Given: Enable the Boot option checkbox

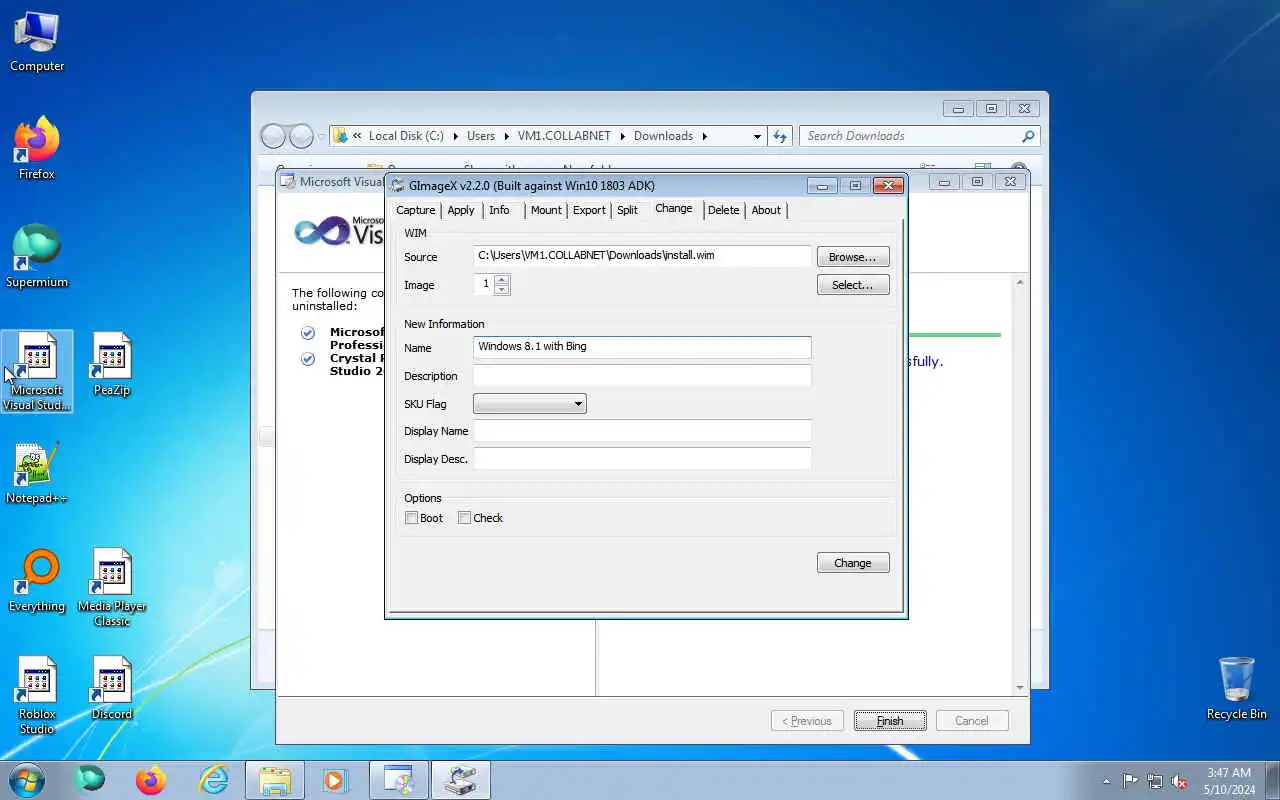Looking at the screenshot, I should [411, 518].
